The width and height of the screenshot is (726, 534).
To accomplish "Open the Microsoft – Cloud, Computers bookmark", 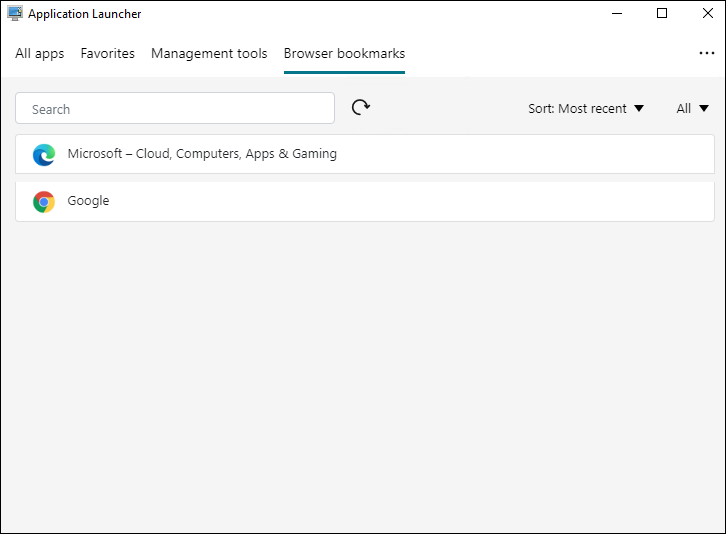I will pos(202,154).
